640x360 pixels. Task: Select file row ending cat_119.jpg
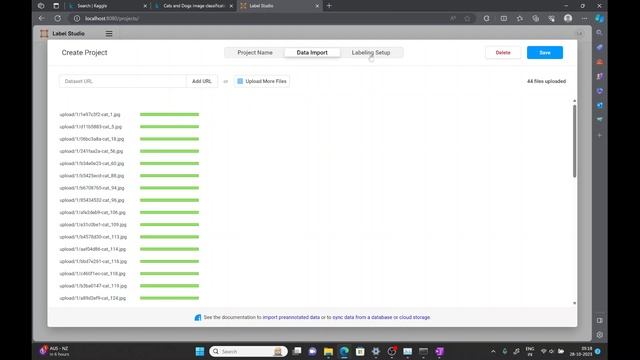[93, 286]
